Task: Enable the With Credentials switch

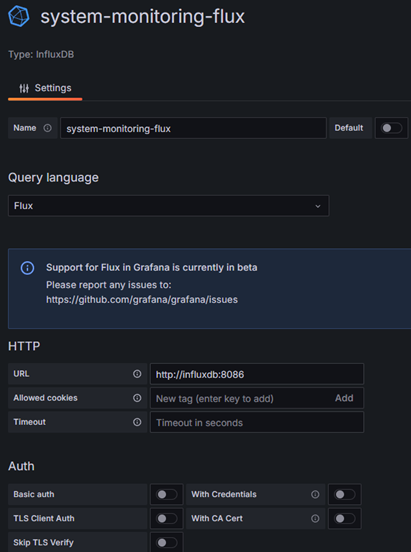Action: tap(344, 495)
